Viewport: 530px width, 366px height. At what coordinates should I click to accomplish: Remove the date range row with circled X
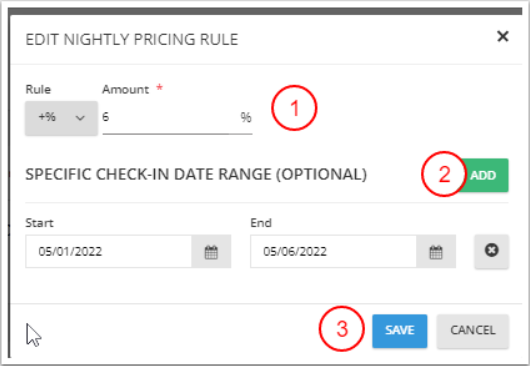[491, 251]
